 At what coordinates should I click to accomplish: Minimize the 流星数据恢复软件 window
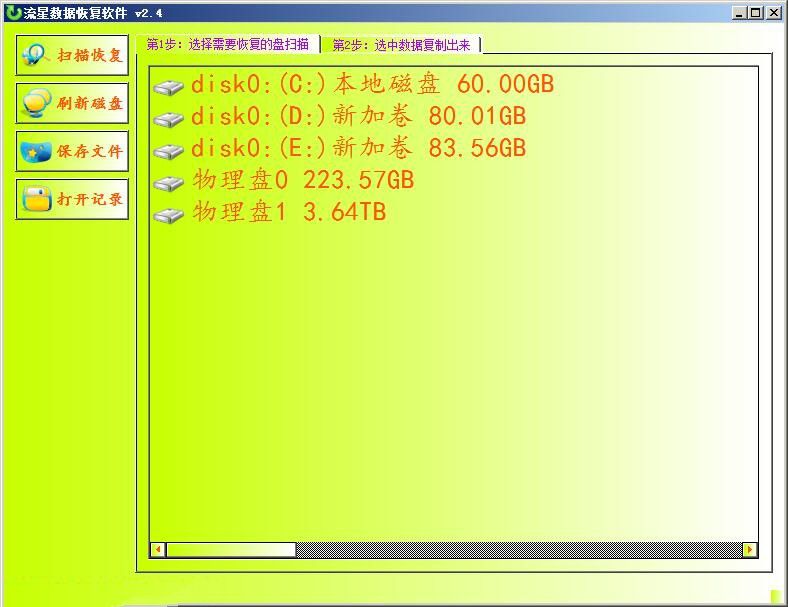tap(739, 13)
